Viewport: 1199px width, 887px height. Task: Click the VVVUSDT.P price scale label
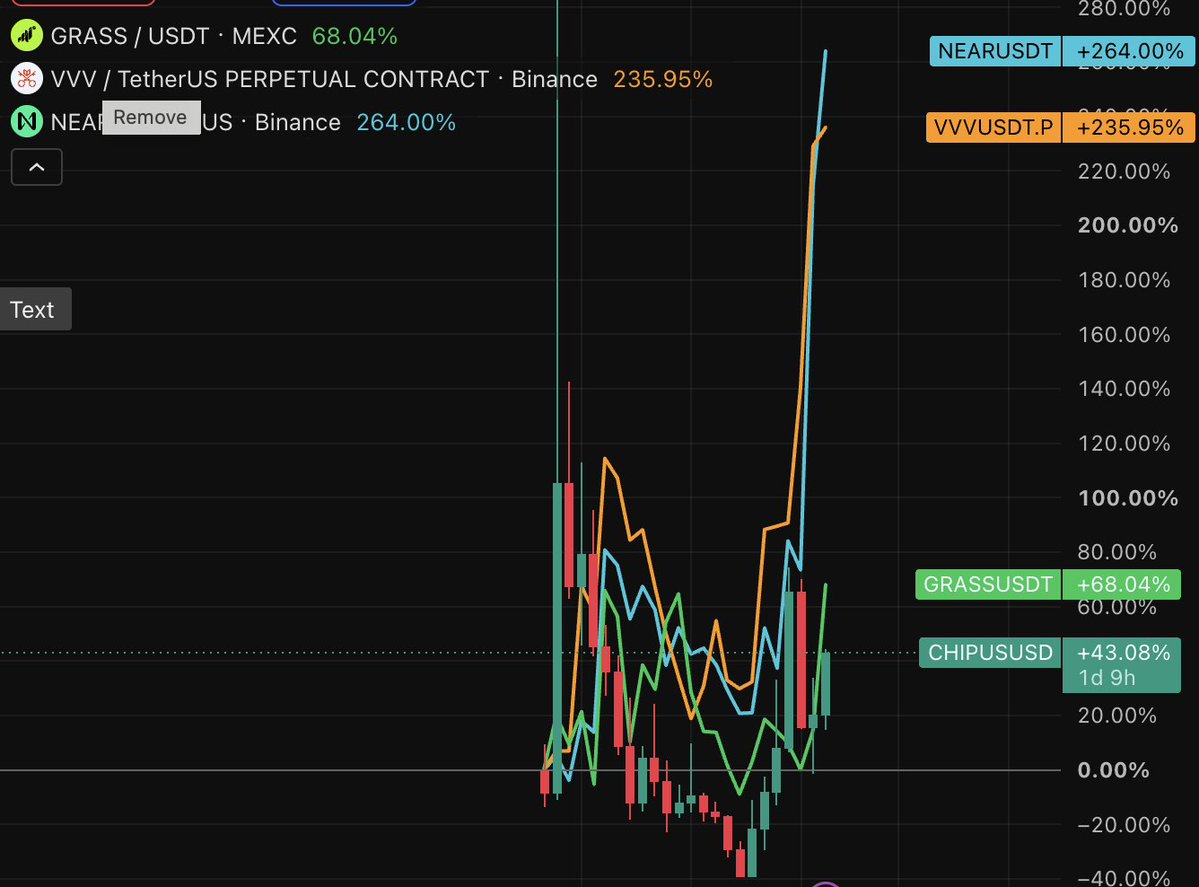tap(993, 127)
